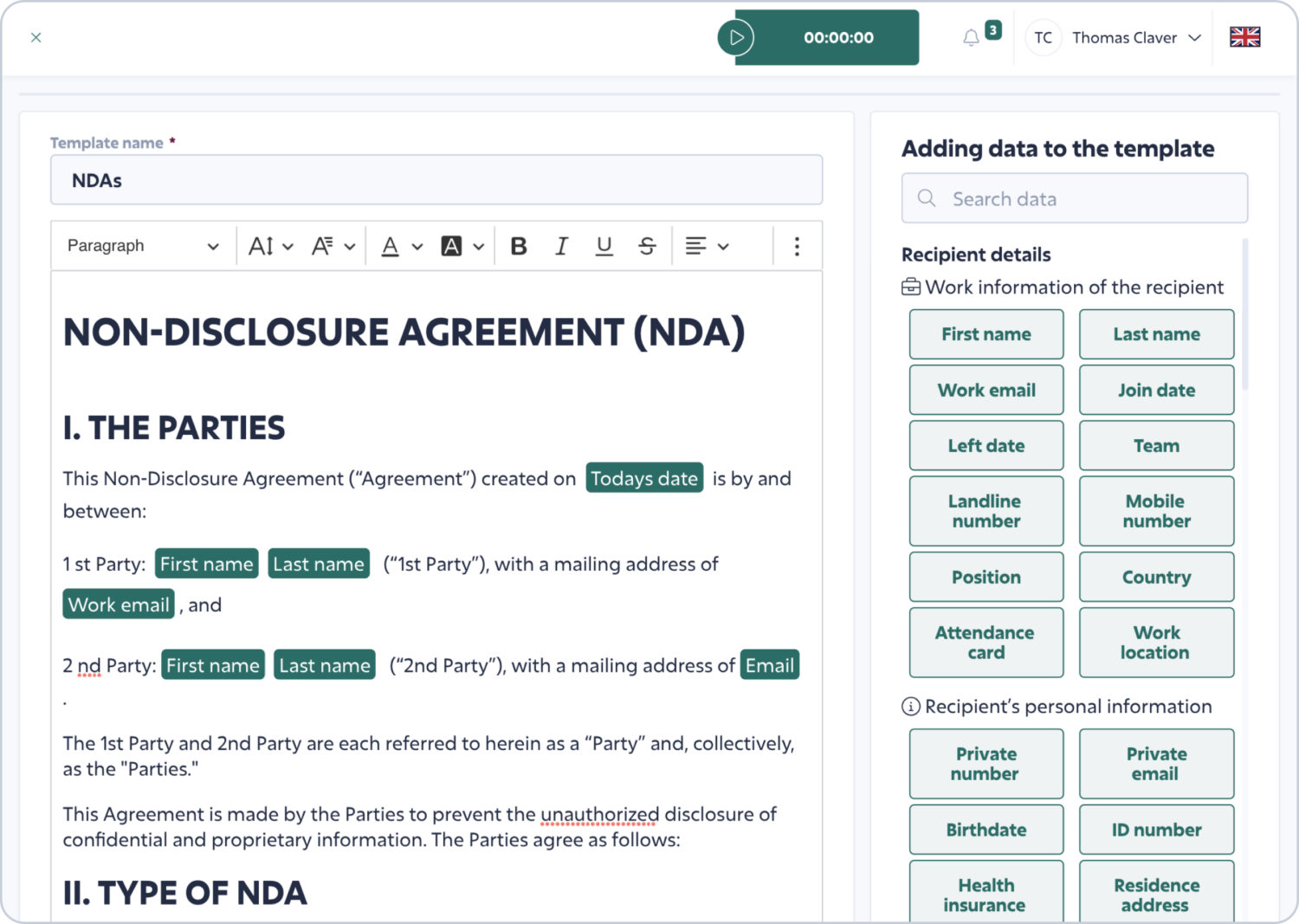The width and height of the screenshot is (1299, 924).
Task: Insert the Join date data field
Action: [x=1156, y=391]
